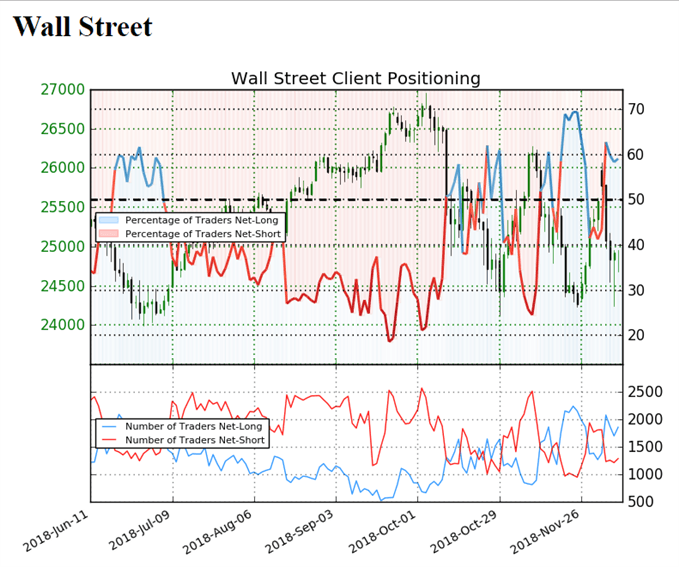Image resolution: width=679 pixels, height=567 pixels.
Task: Click the 1500 traders axis label
Action: (x=645, y=447)
